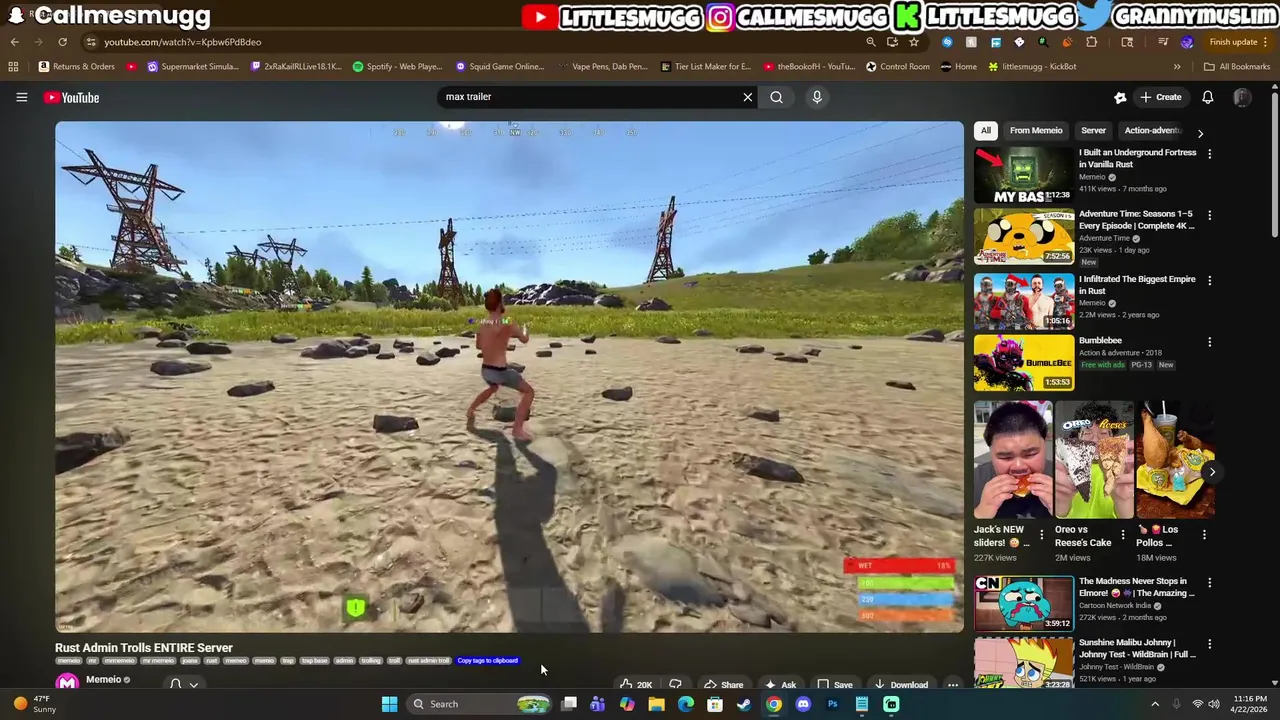Open options for Adventure Time video

[x=1209, y=215]
